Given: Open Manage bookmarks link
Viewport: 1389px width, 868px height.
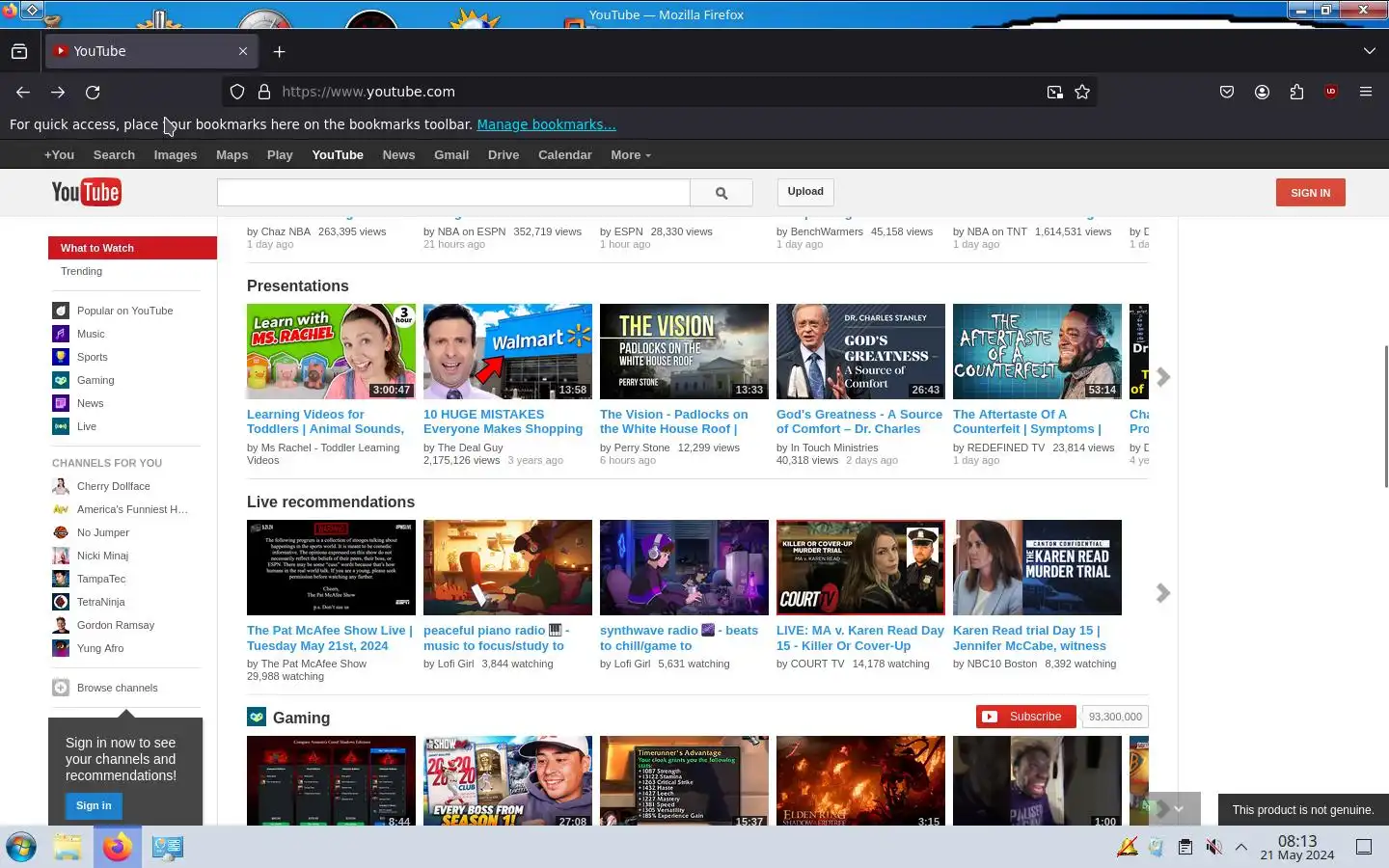Looking at the screenshot, I should tap(546, 124).
